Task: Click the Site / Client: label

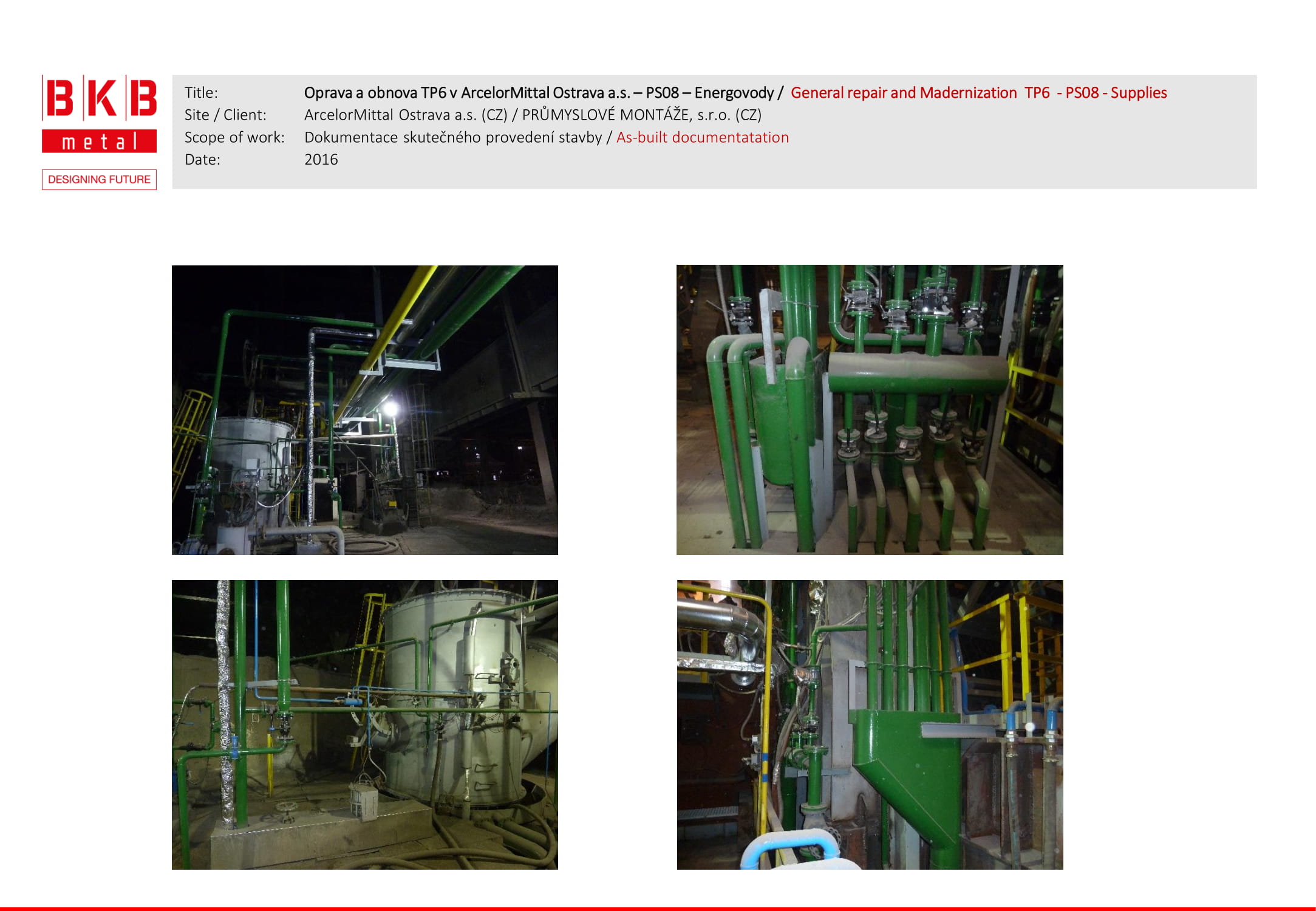Action: coord(225,115)
